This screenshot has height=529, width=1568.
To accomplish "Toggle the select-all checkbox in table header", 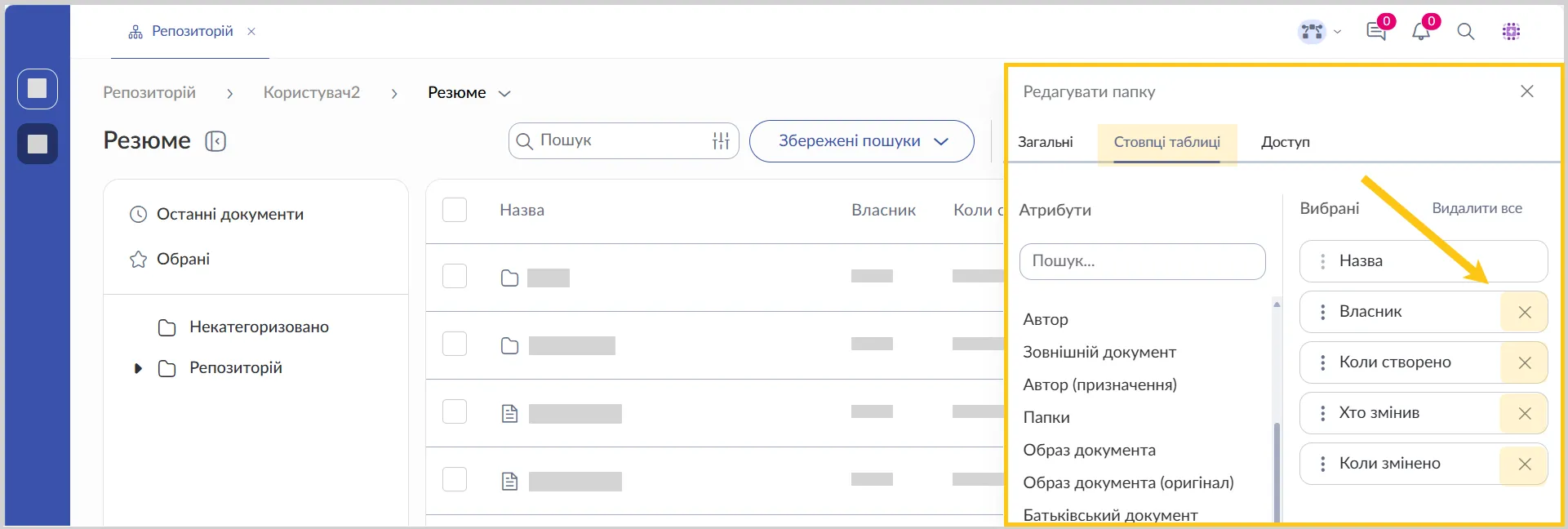I will [455, 210].
